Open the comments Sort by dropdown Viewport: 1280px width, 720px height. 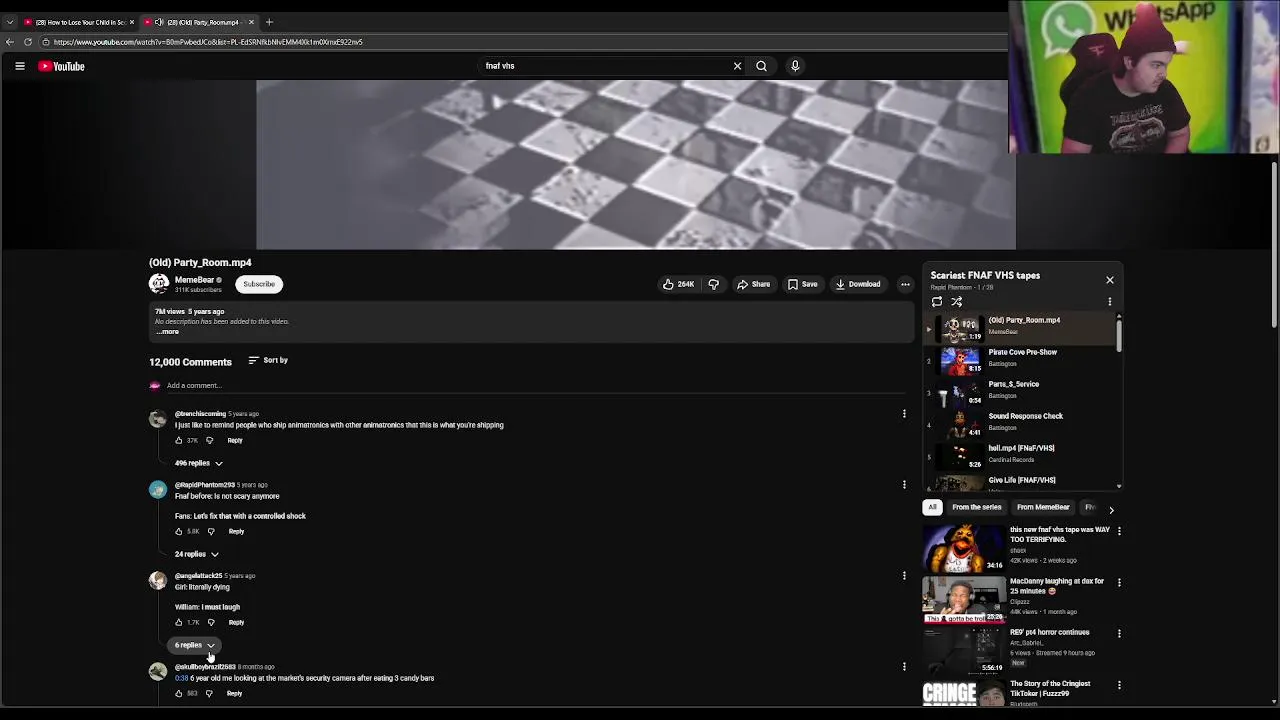point(268,360)
